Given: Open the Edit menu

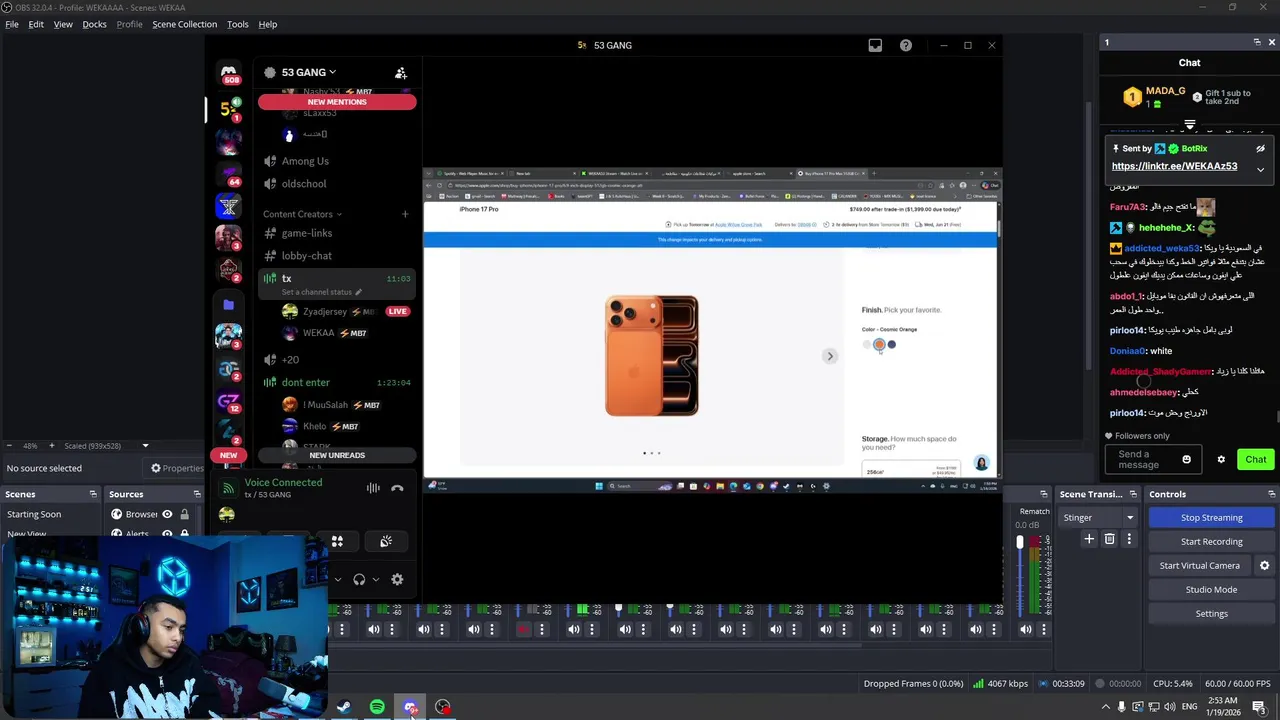Looking at the screenshot, I should coord(36,24).
